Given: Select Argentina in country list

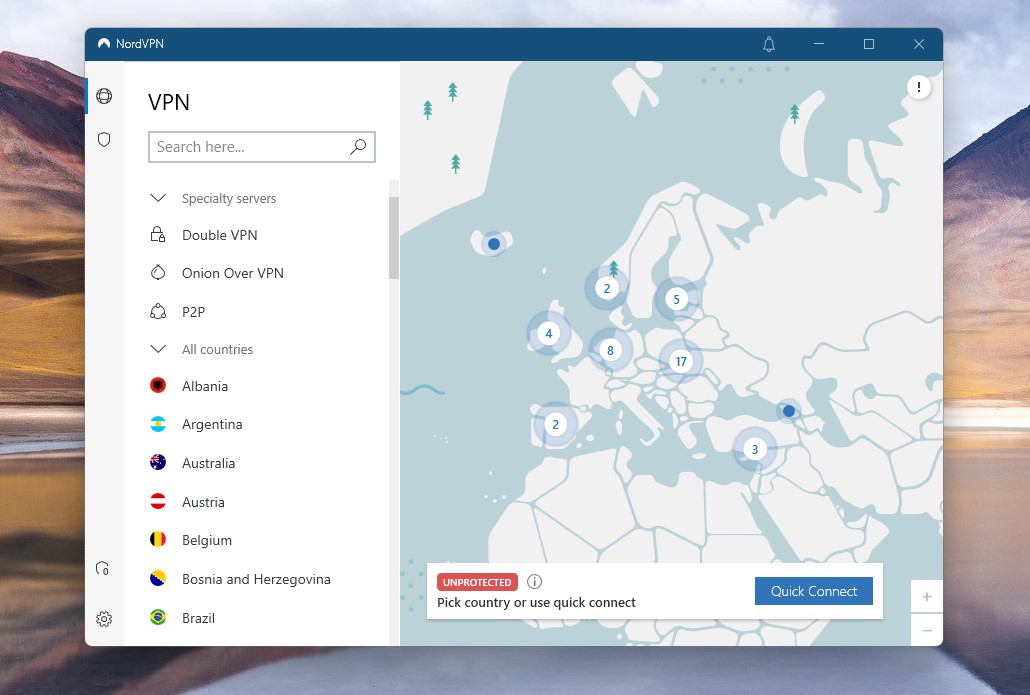Looking at the screenshot, I should [212, 424].
